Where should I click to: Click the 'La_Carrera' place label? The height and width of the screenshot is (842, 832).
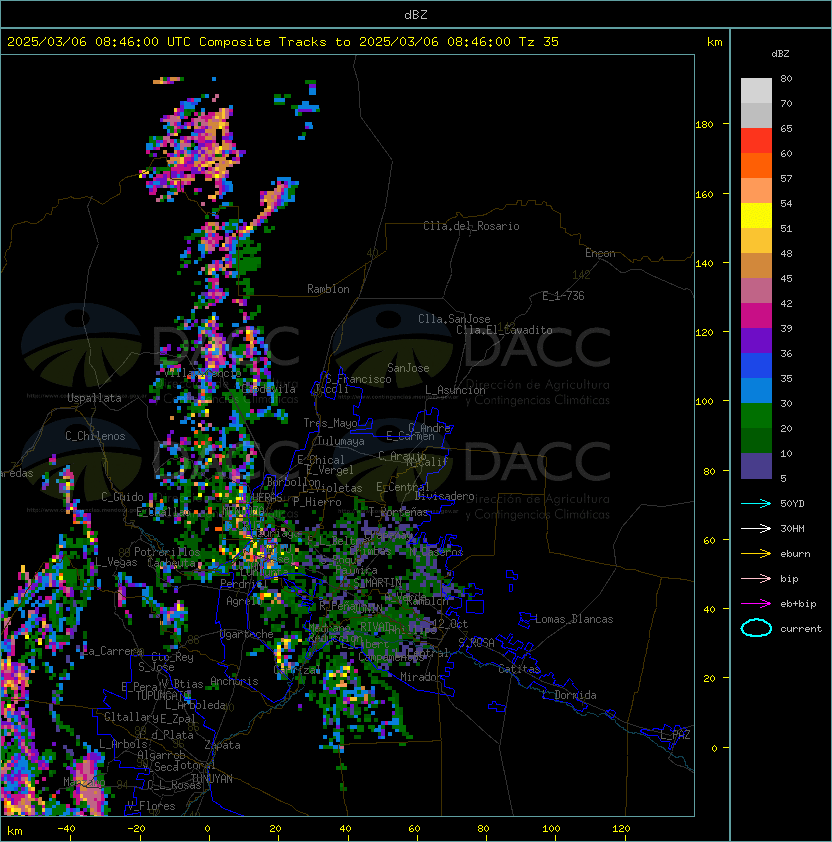click(x=113, y=651)
